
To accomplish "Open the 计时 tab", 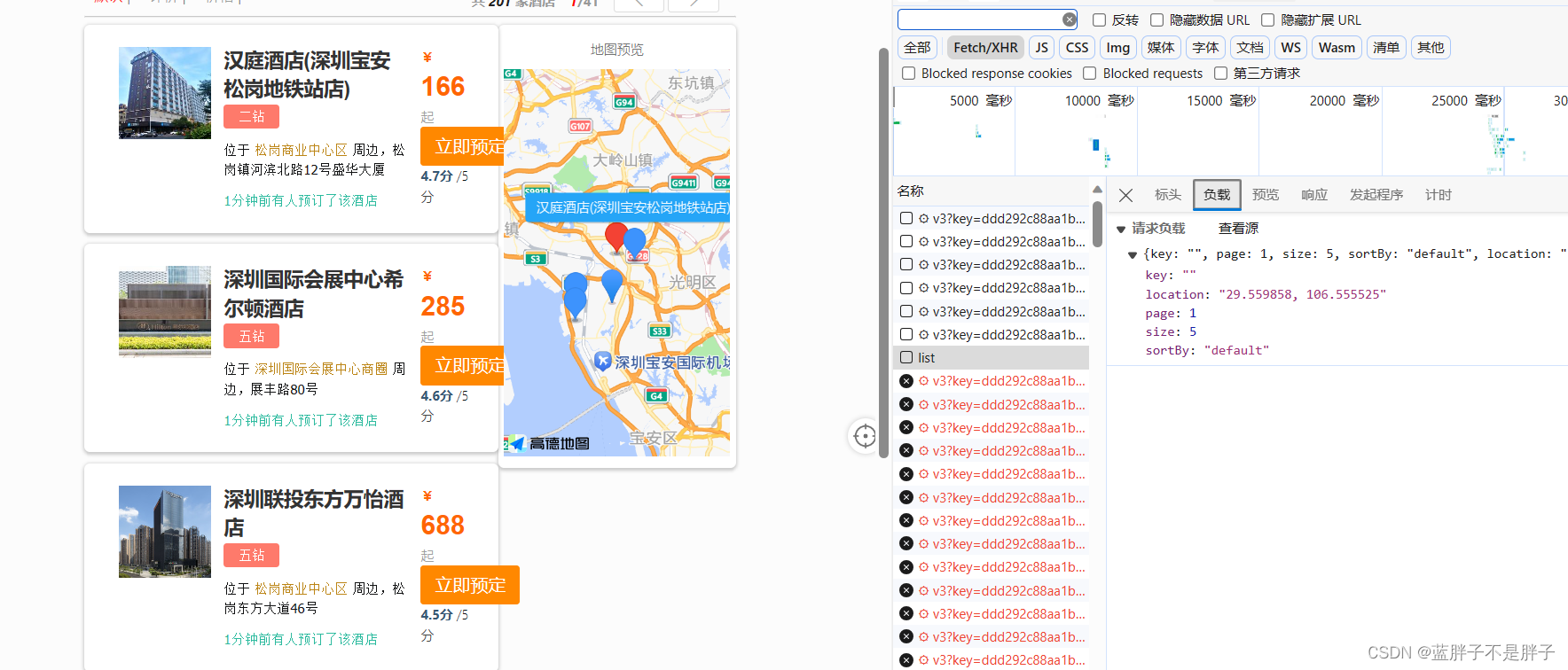I will (x=1439, y=195).
